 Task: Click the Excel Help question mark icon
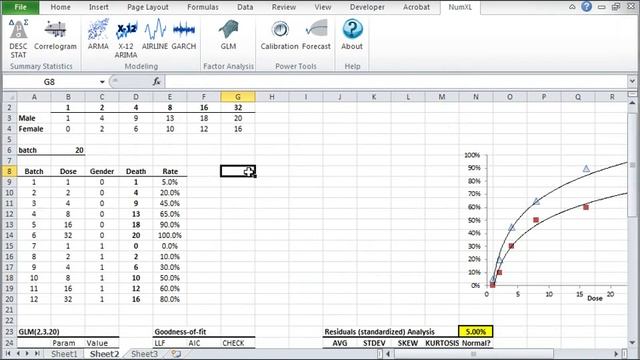click(x=587, y=7)
